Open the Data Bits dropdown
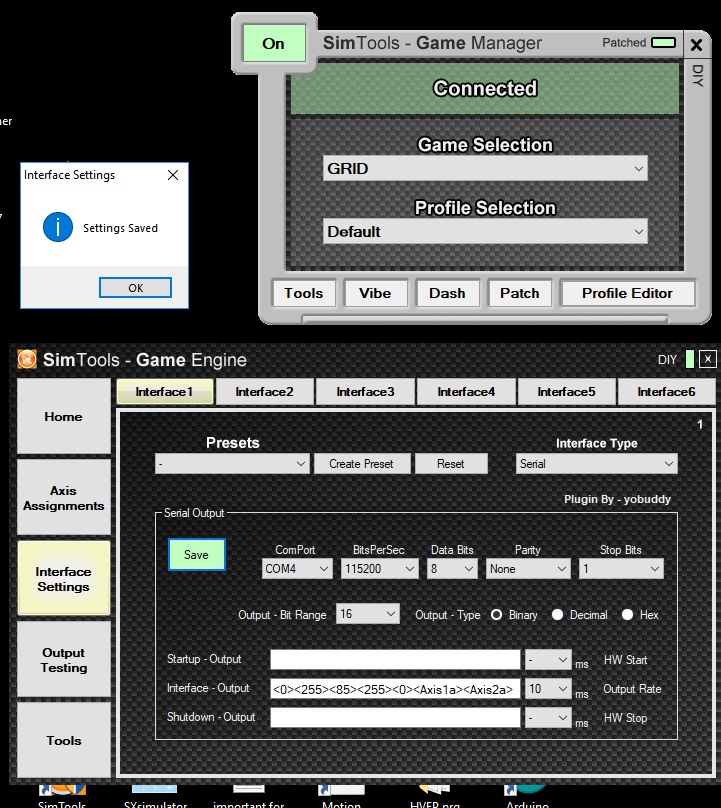Image resolution: width=721 pixels, height=808 pixels. click(452, 569)
